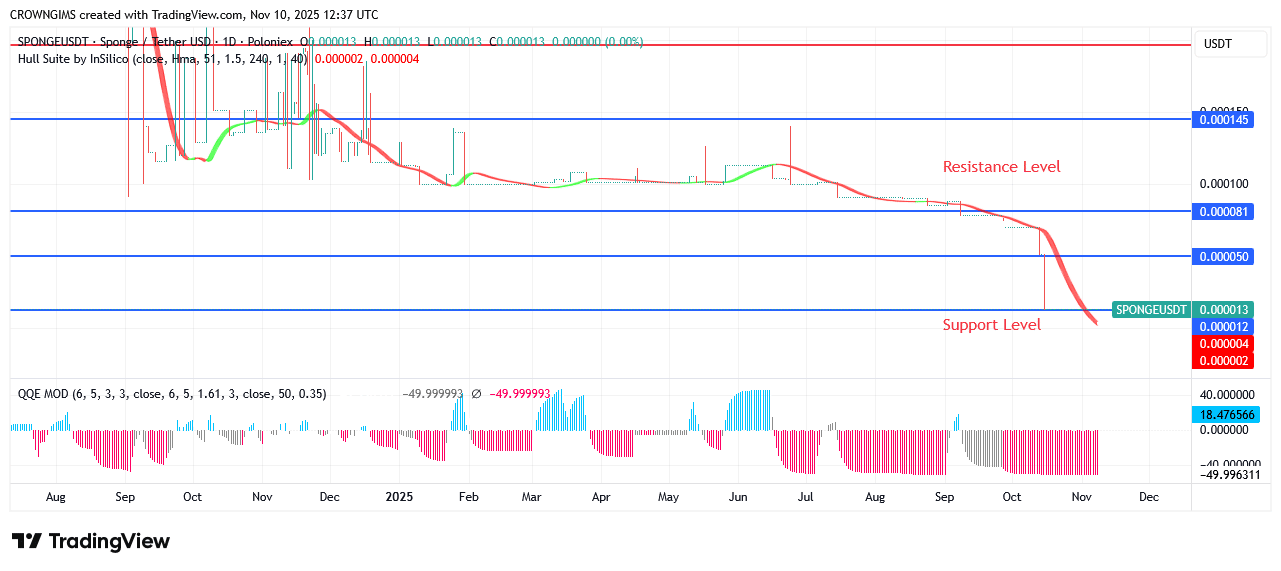Click the CROWNGIMS created with TradingView.com header
Viewport: 1281px width, 571px height.
(x=193, y=14)
